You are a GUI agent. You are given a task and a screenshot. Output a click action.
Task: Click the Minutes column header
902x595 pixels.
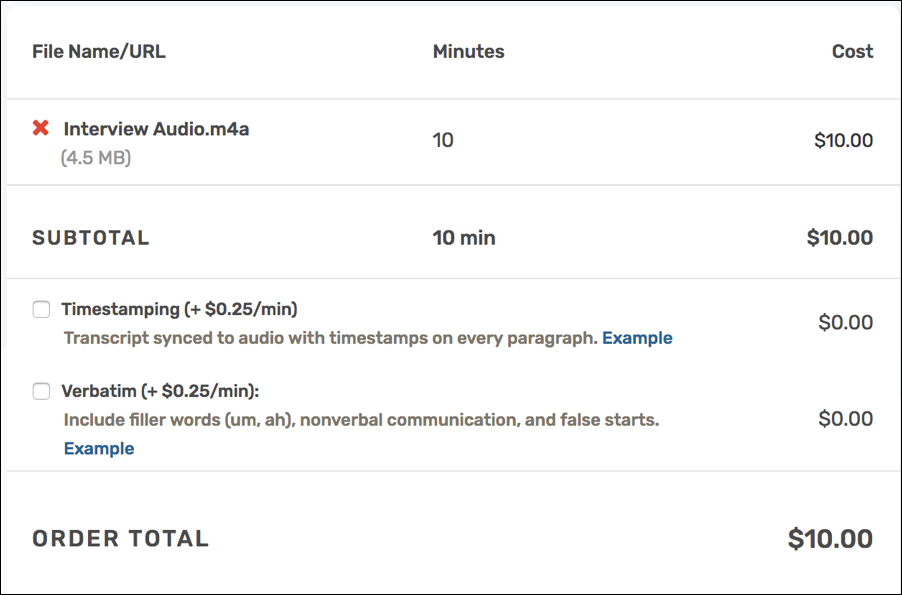click(x=468, y=51)
